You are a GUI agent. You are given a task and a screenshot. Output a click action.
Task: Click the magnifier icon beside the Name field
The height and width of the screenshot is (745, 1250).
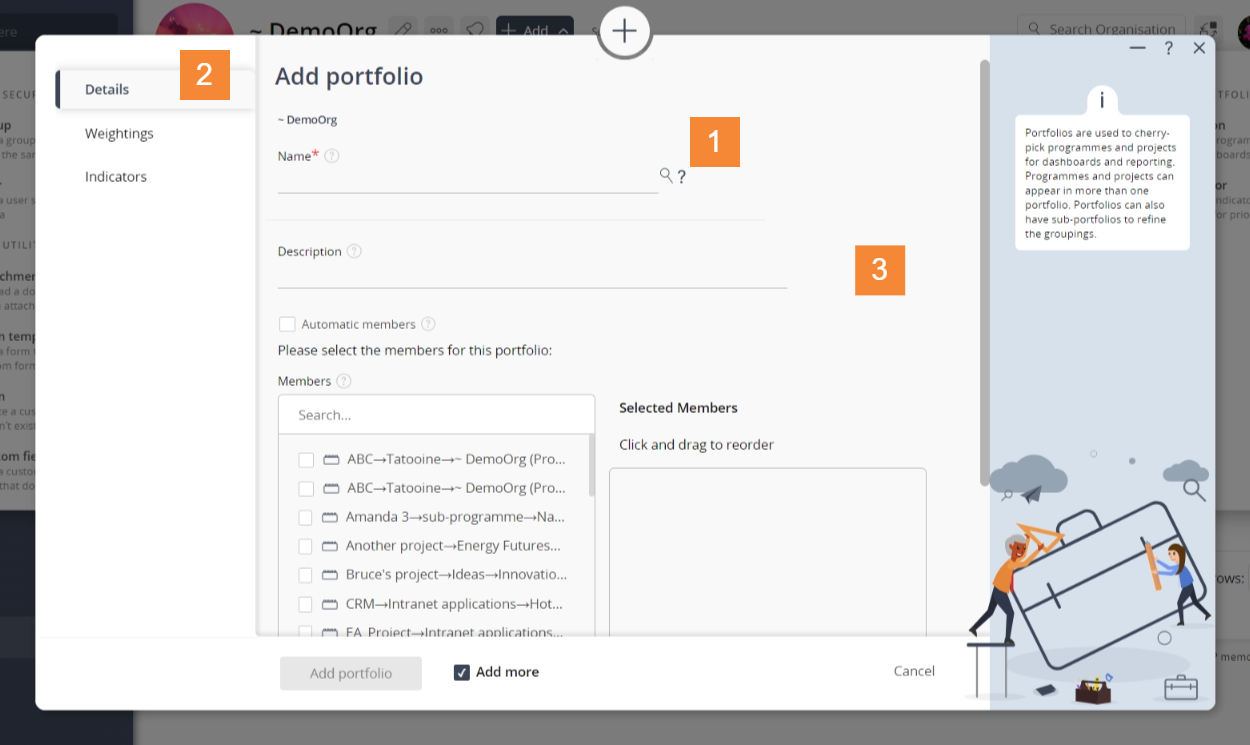(x=666, y=175)
